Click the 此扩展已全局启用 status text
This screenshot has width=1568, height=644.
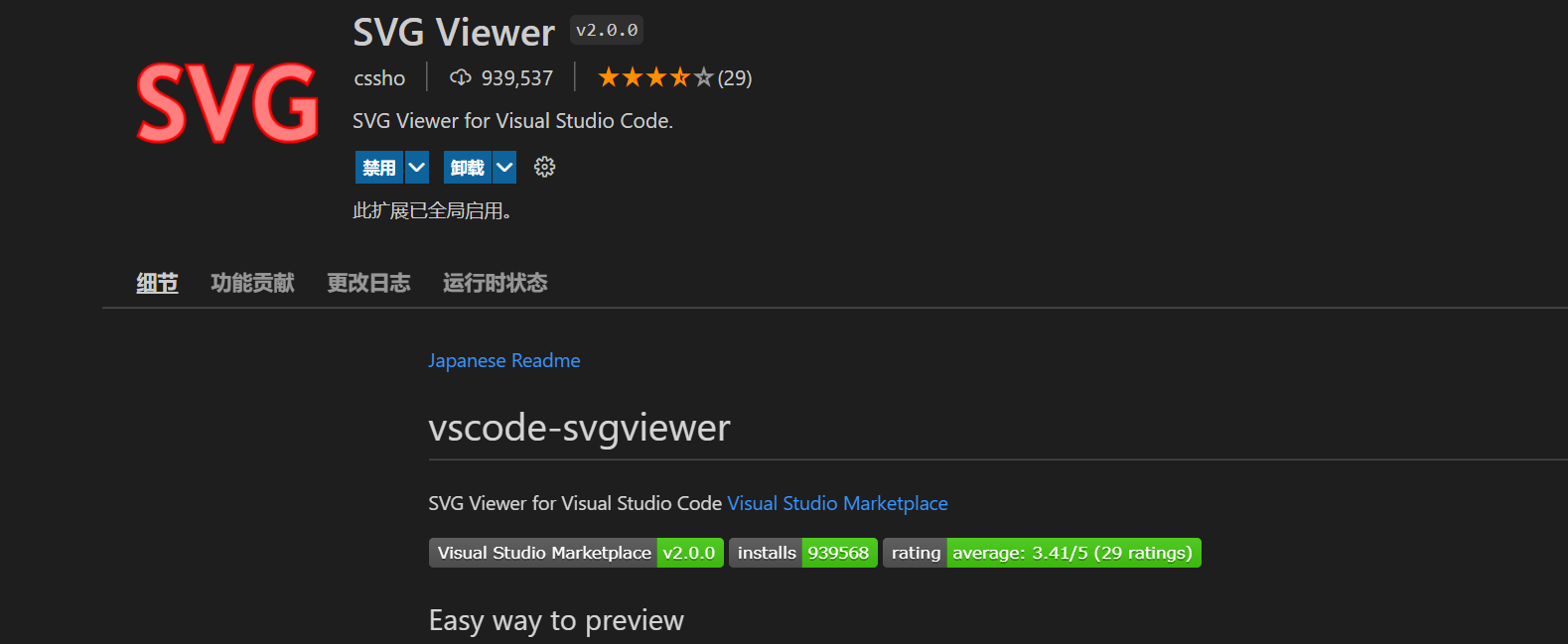[x=432, y=210]
